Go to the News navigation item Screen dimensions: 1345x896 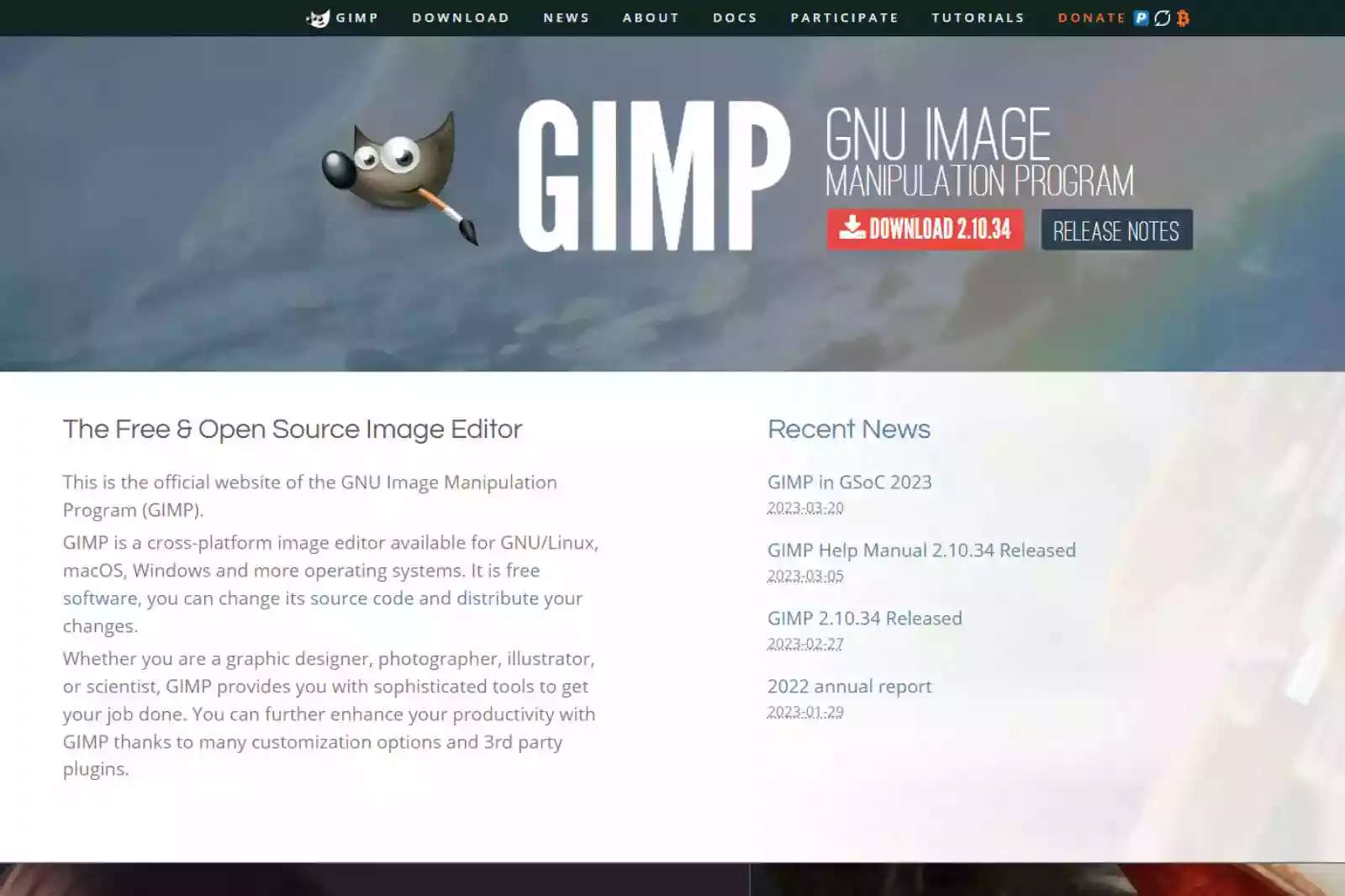click(566, 18)
